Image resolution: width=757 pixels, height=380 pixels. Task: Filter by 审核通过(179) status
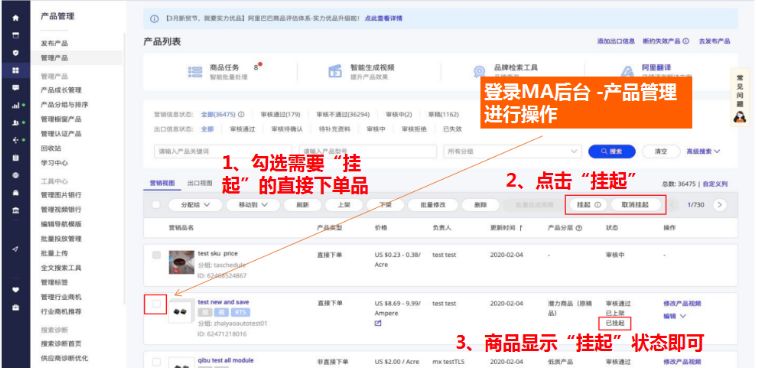(x=280, y=114)
